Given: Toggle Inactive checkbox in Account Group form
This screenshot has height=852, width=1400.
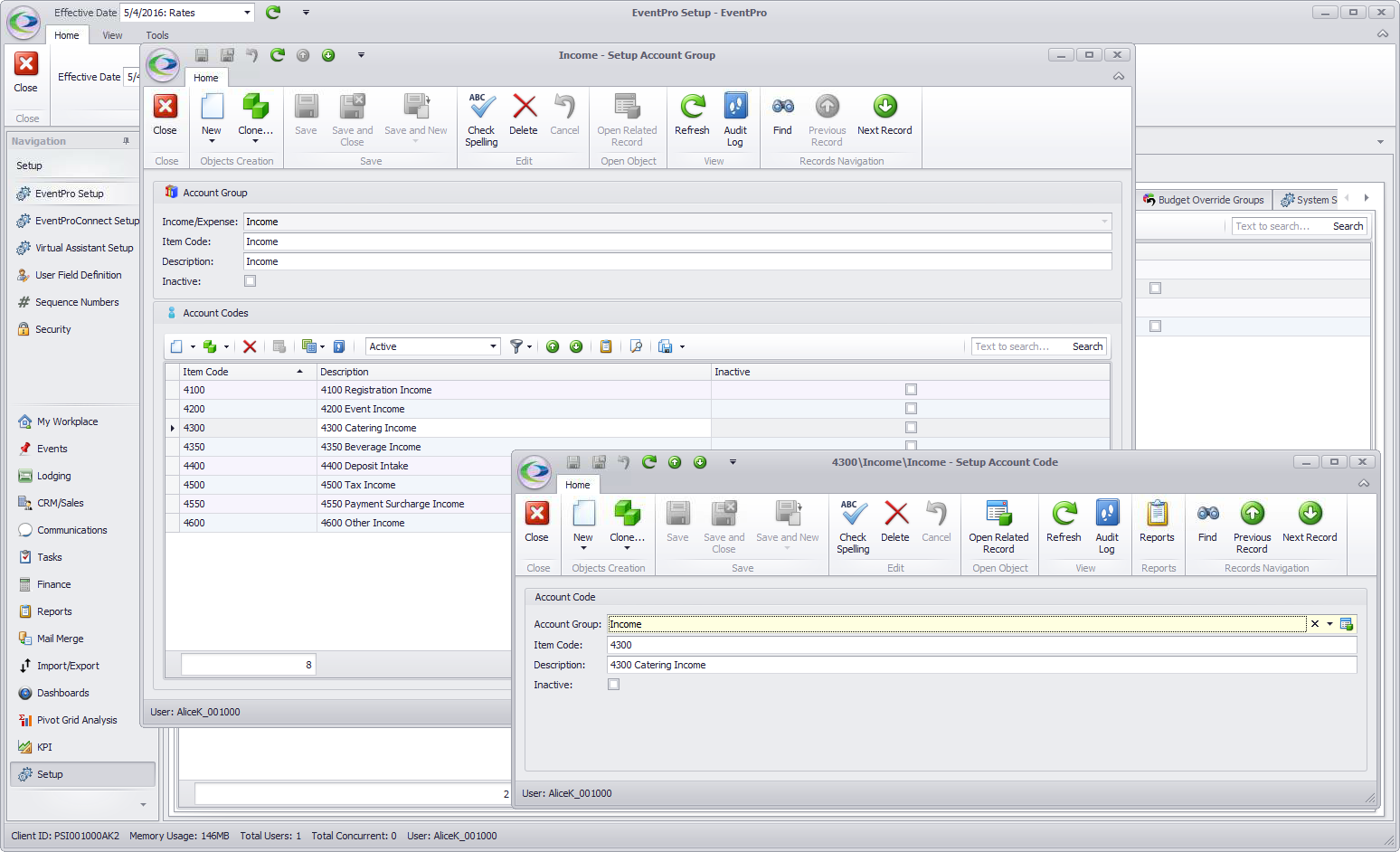Looking at the screenshot, I should tap(251, 281).
